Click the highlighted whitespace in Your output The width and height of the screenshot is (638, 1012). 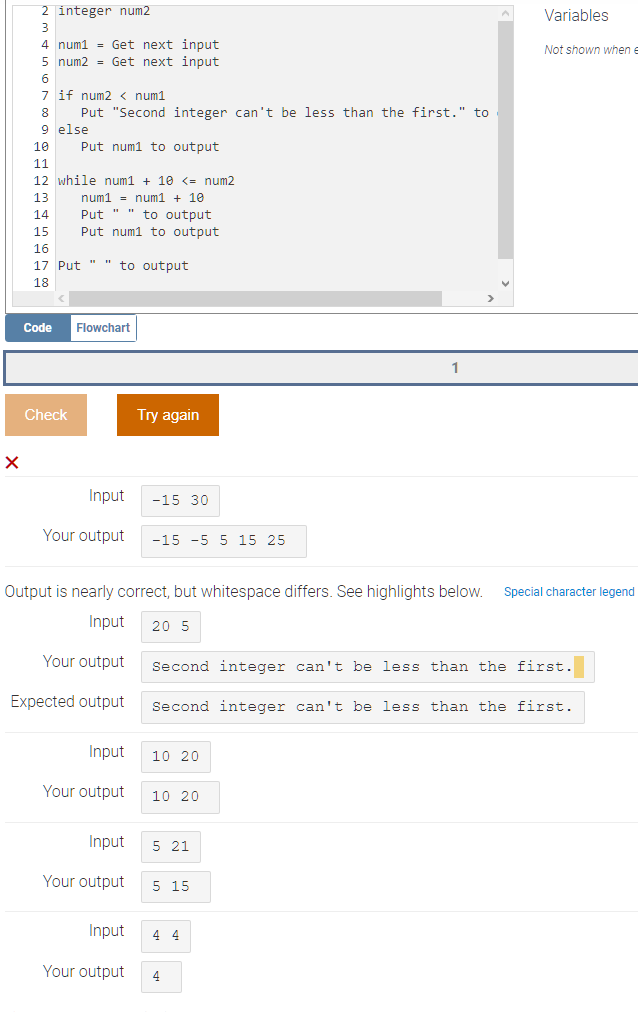(x=579, y=667)
